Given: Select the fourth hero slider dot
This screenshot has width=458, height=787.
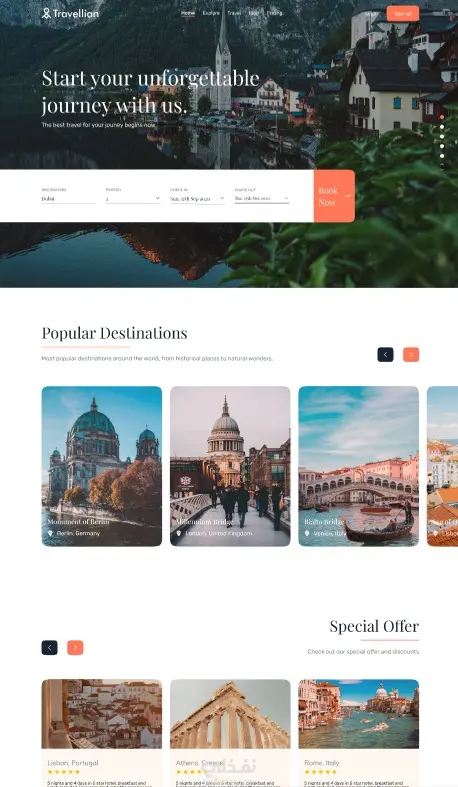Looking at the screenshot, I should click(442, 146).
